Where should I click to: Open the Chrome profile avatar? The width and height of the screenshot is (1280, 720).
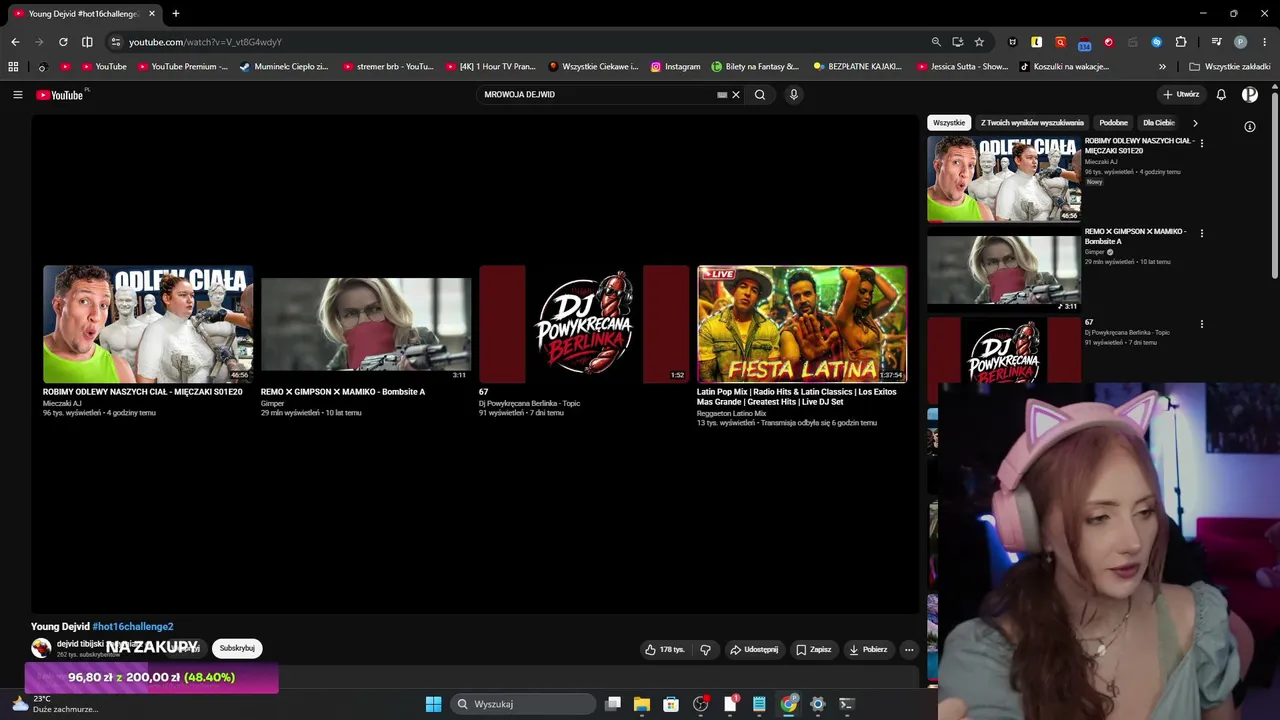pyautogui.click(x=1241, y=42)
